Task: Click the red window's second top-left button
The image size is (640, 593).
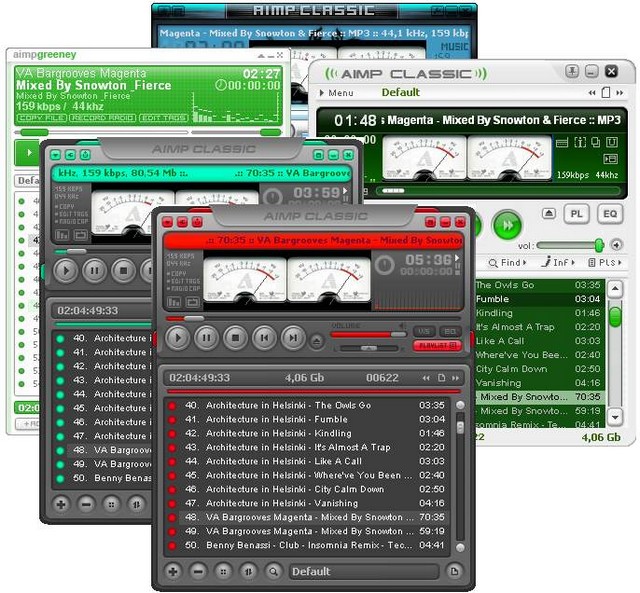Action: click(182, 222)
